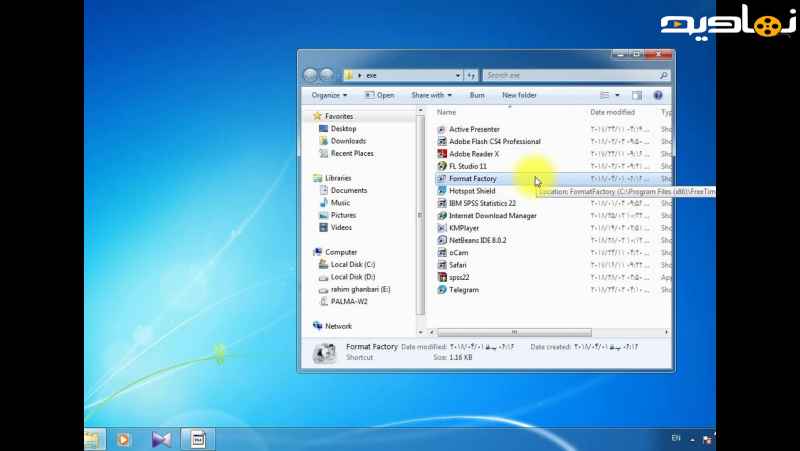Viewport: 800px width, 451px height.
Task: Select the Adobe Flash CS4 Professional icon
Action: pyautogui.click(x=442, y=142)
